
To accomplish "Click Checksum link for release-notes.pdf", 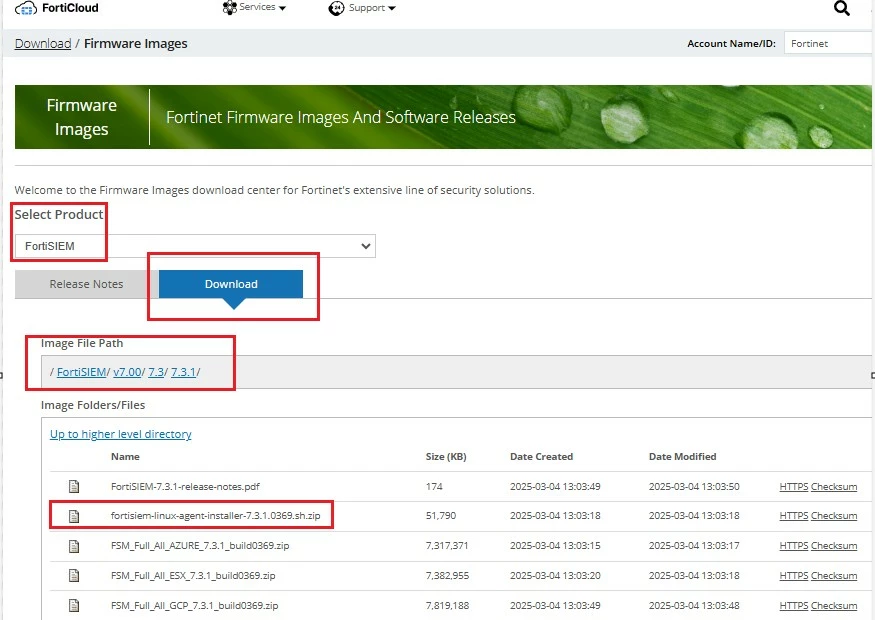I will [834, 487].
